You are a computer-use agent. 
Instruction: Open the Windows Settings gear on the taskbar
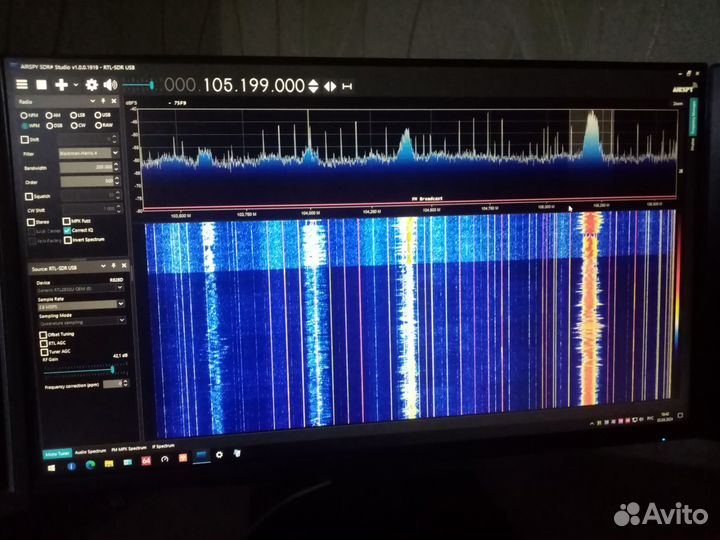pos(219,454)
